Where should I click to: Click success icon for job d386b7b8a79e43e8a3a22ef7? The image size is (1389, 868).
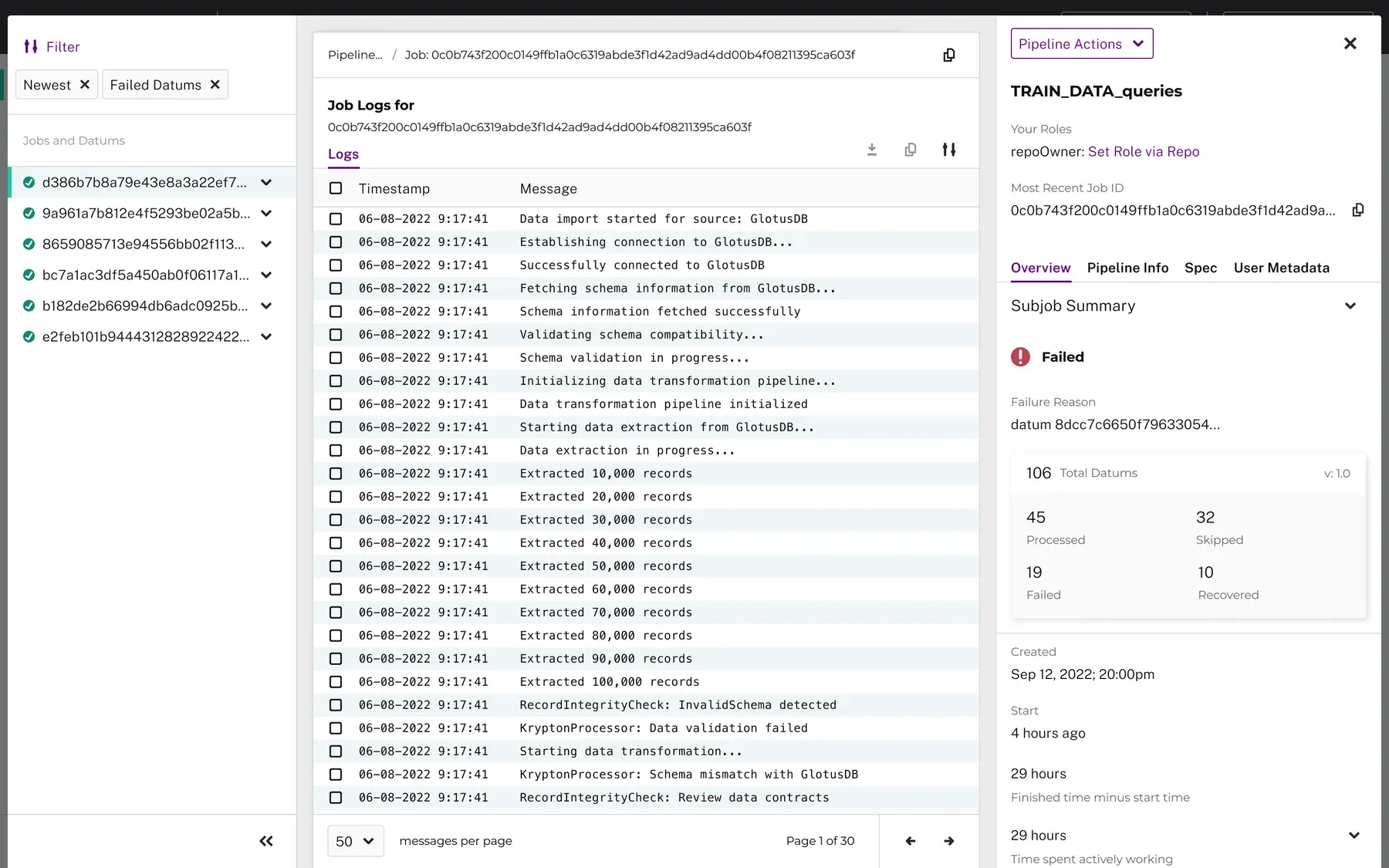click(x=29, y=182)
